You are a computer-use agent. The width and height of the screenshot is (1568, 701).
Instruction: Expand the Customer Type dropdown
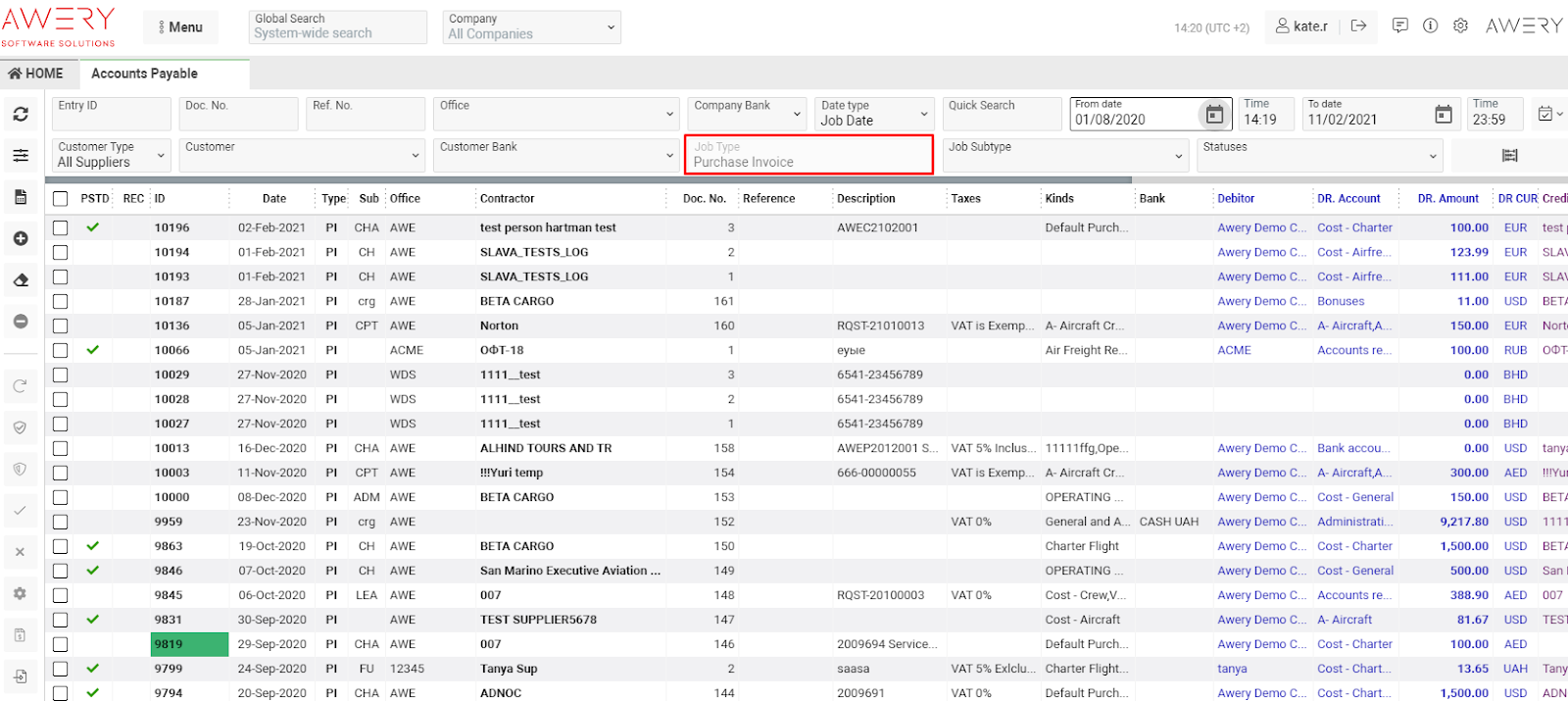[110, 155]
